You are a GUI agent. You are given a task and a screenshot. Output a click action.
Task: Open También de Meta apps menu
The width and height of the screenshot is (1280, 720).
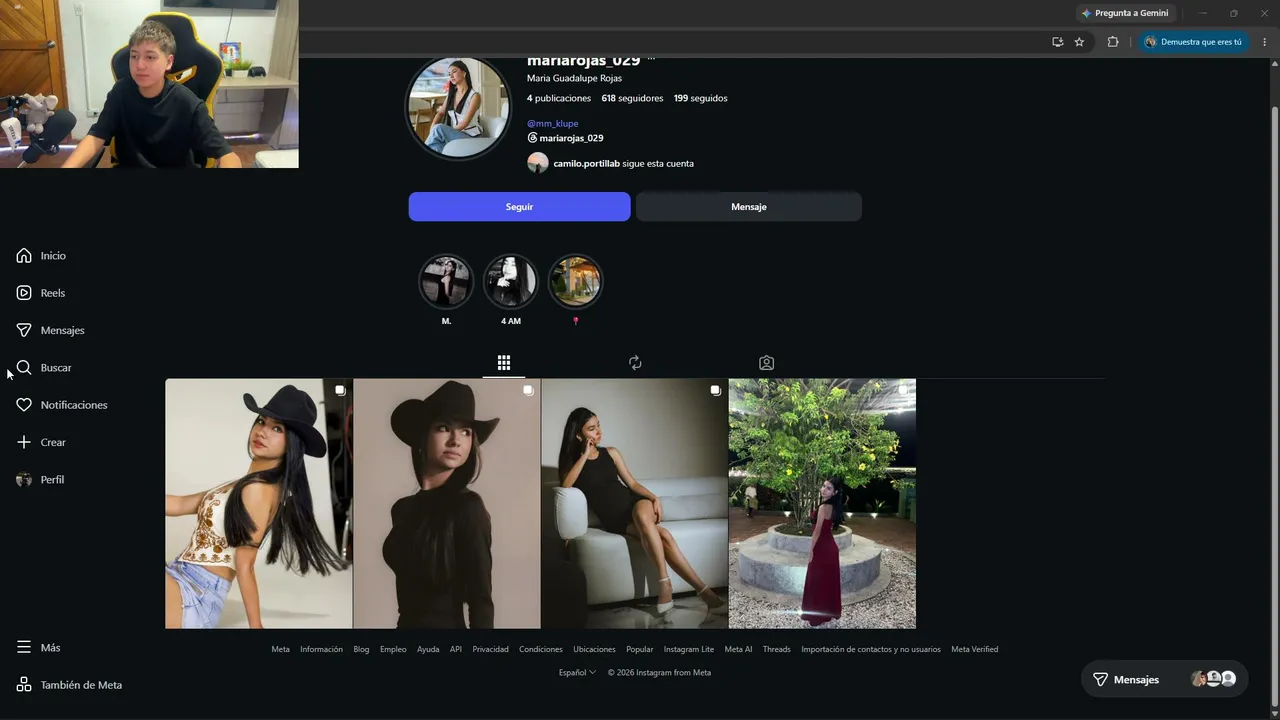(x=69, y=685)
